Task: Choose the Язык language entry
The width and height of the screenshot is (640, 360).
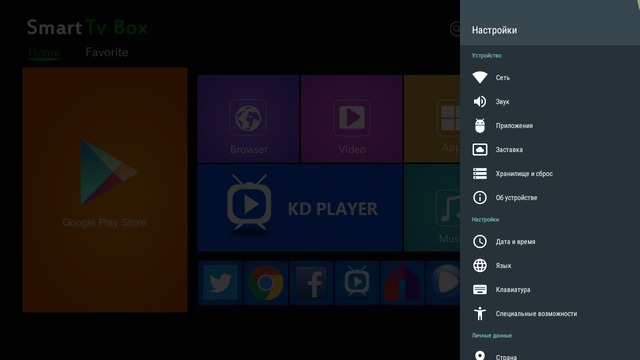Action: (550, 266)
